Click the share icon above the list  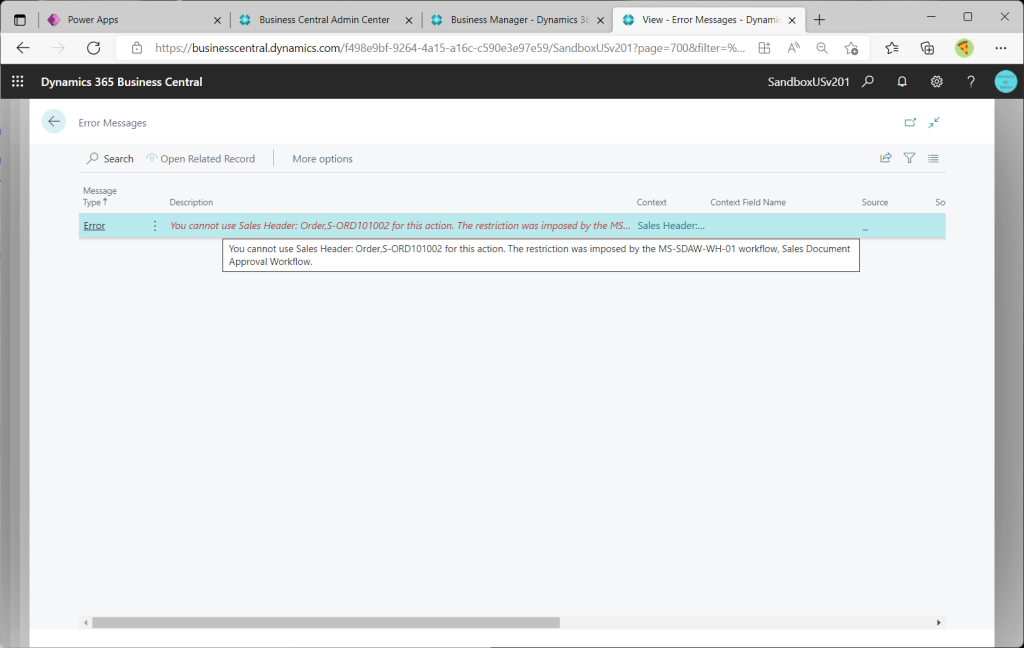pos(886,158)
